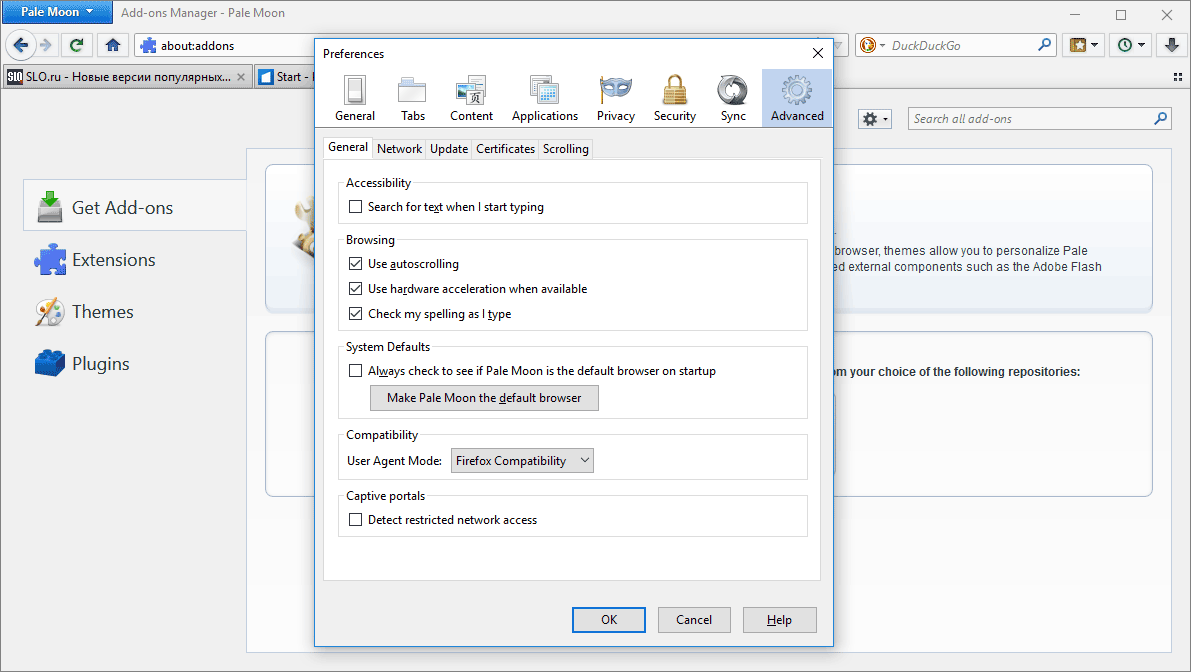Viewport: 1191px width, 672px height.
Task: Enable Detect restricted network access
Action: [355, 520]
